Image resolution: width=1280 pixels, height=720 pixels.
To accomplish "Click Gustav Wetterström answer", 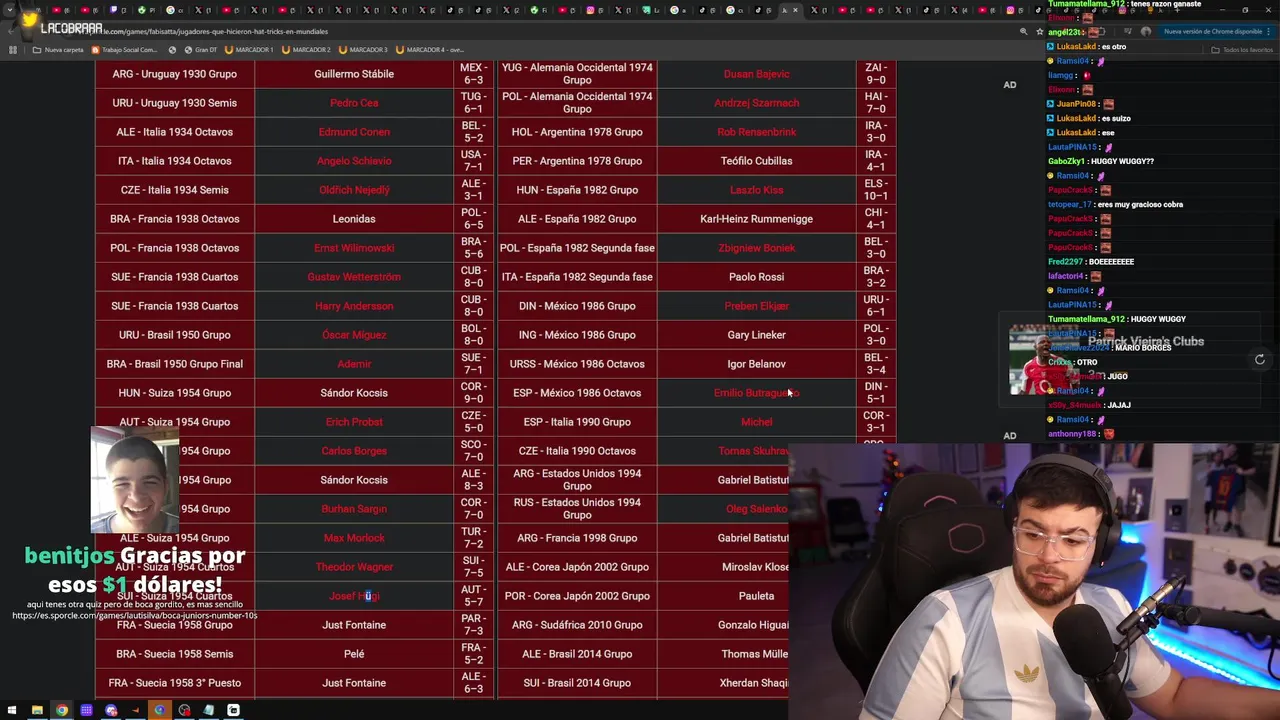I will 354,277.
